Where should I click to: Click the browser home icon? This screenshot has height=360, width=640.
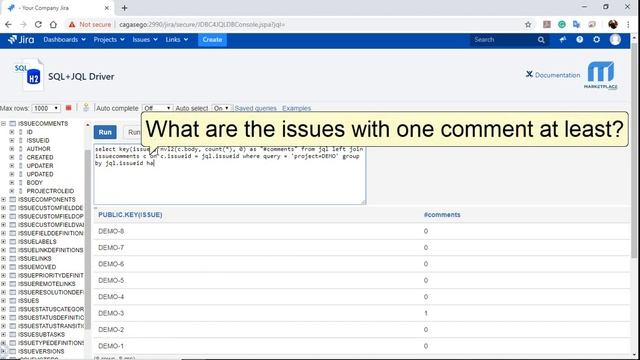click(53, 24)
